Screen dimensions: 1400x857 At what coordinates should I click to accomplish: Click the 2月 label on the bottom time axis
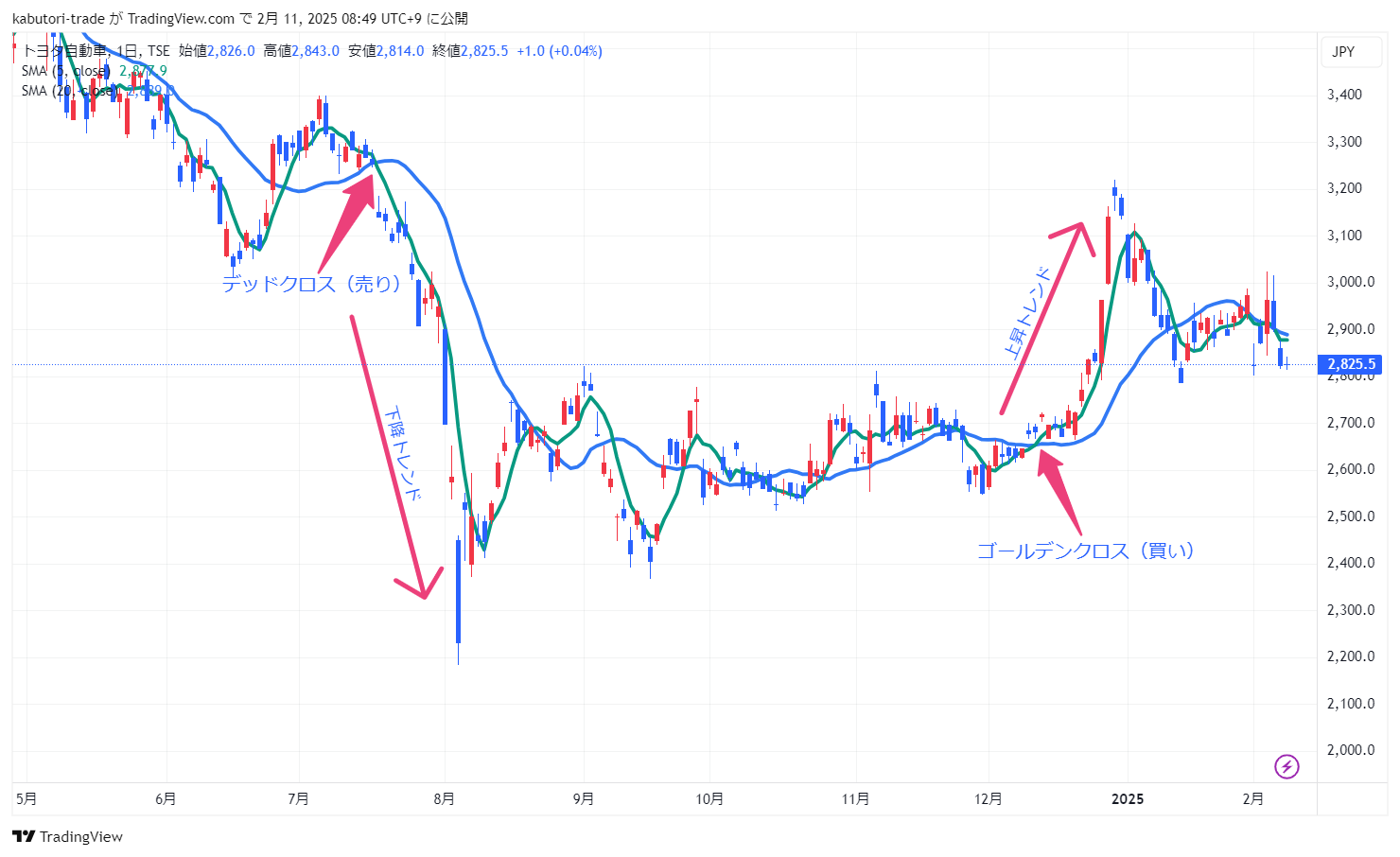(x=1252, y=799)
